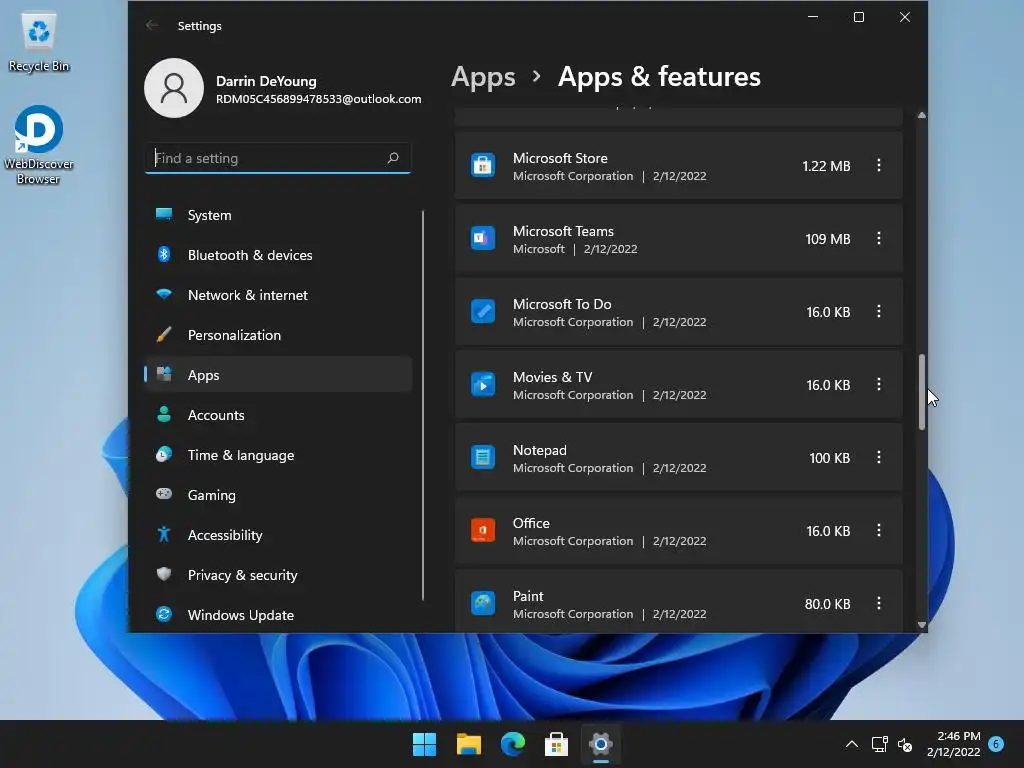The height and width of the screenshot is (768, 1024).
Task: Click the Microsoft To Do app icon
Action: tap(483, 312)
